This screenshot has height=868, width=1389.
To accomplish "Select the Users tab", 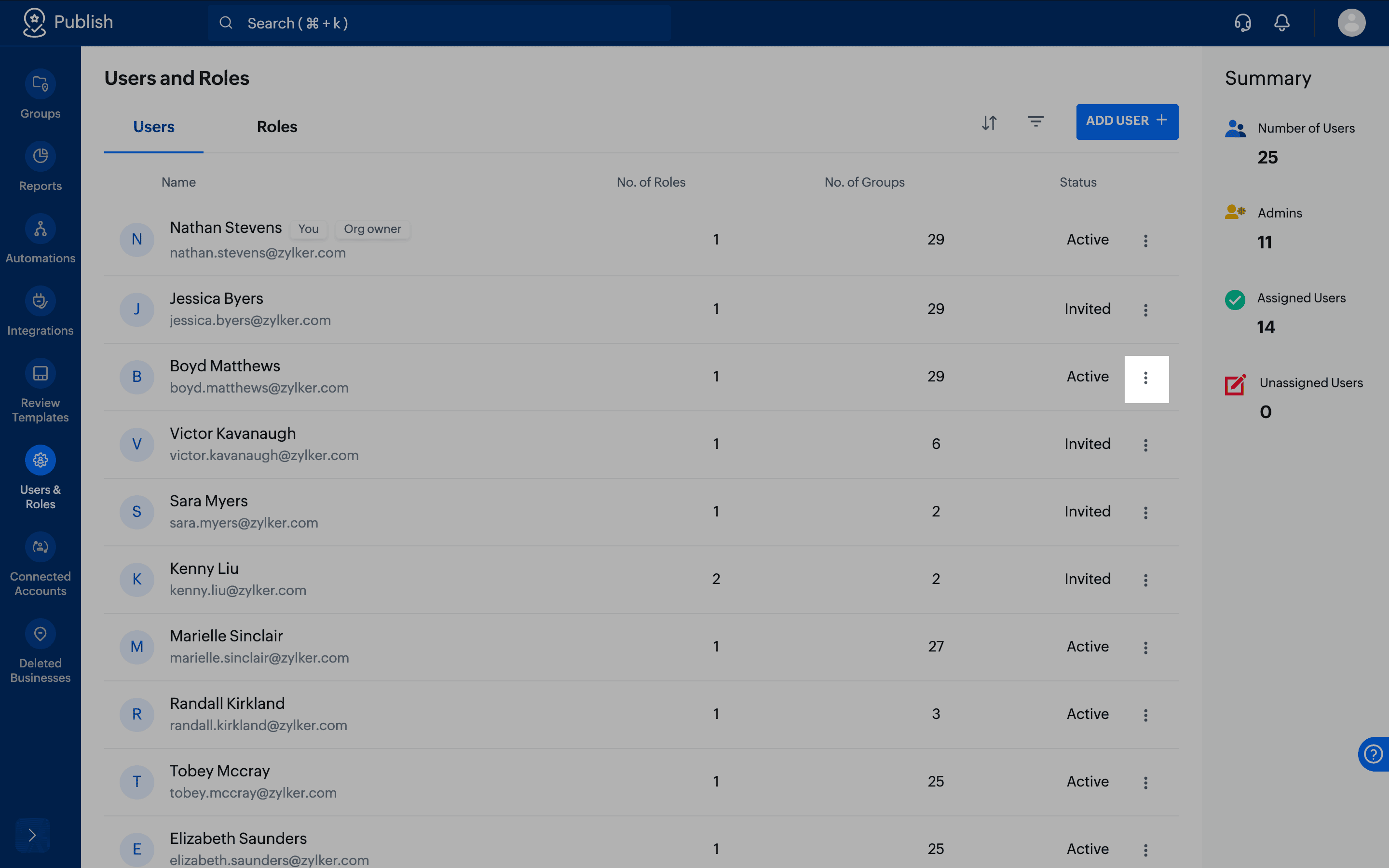I will (154, 127).
